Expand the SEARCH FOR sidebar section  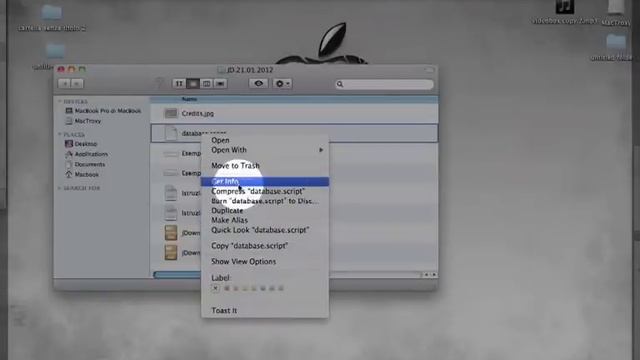(60, 188)
